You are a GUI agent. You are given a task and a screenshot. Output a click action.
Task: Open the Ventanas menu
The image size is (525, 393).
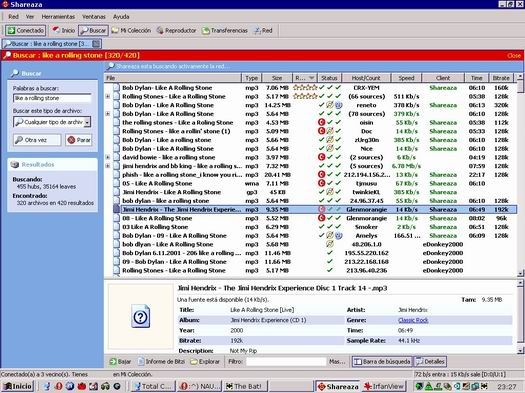point(94,16)
